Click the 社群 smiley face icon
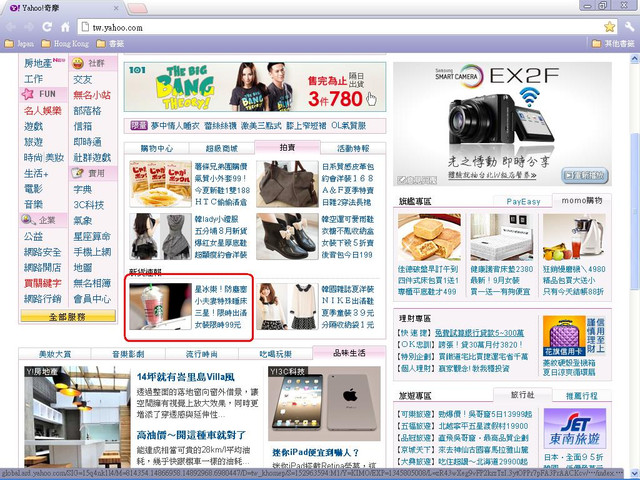 tap(78, 63)
